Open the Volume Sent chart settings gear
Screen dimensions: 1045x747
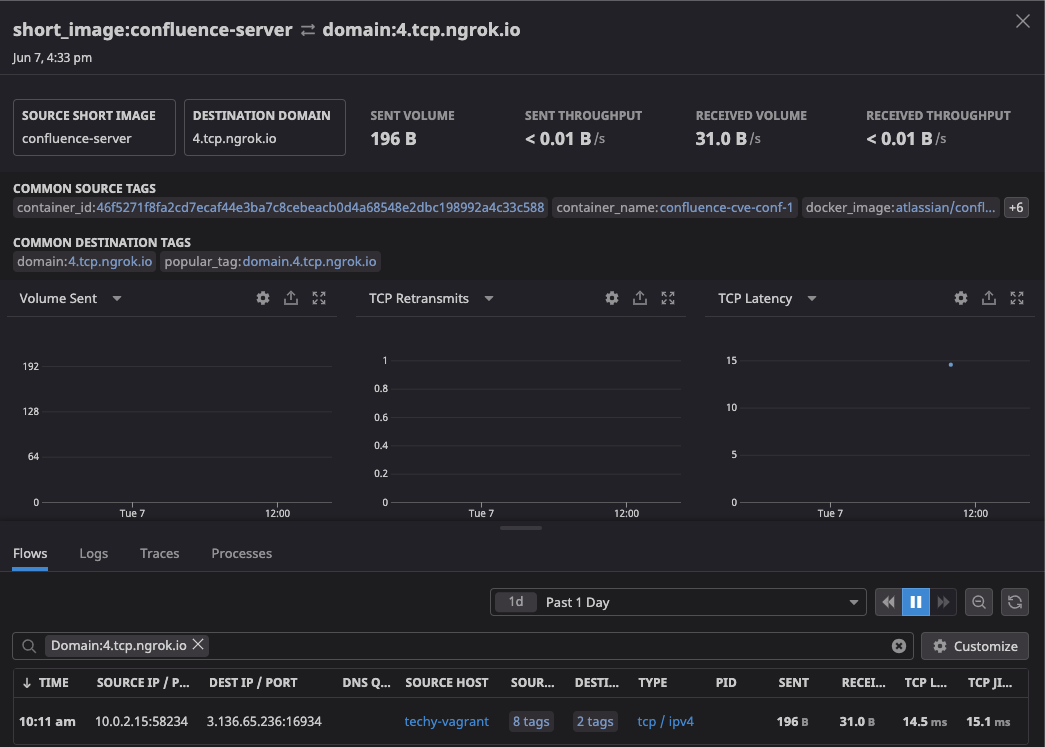[x=262, y=298]
